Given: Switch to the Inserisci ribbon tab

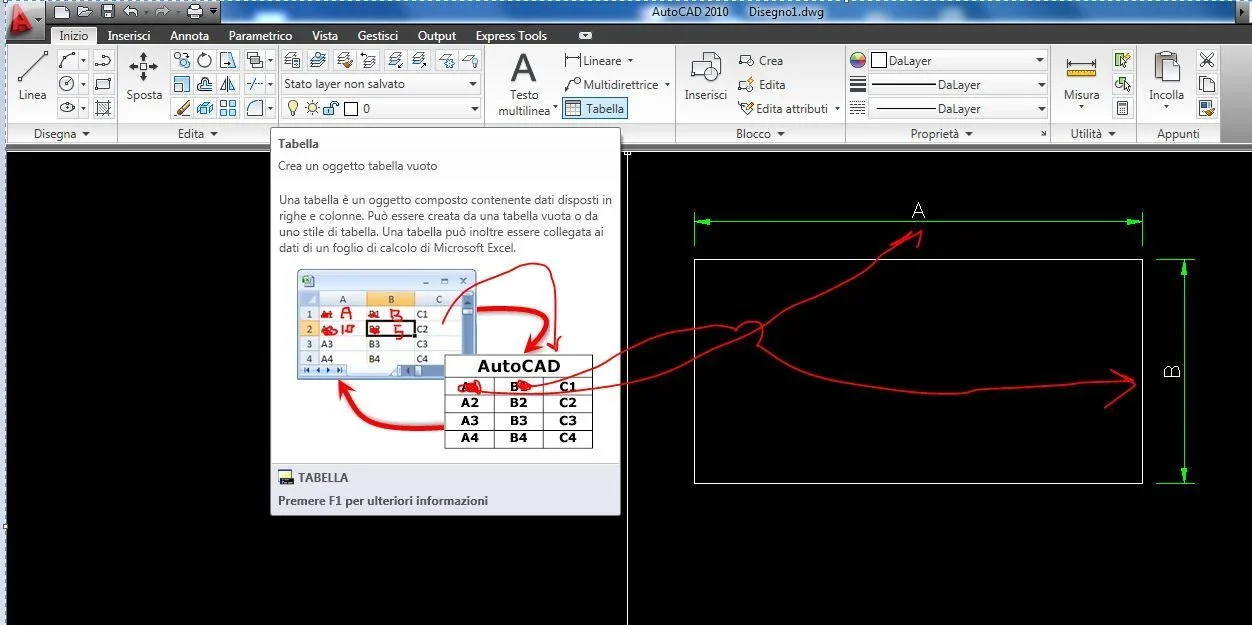Looking at the screenshot, I should (129, 36).
